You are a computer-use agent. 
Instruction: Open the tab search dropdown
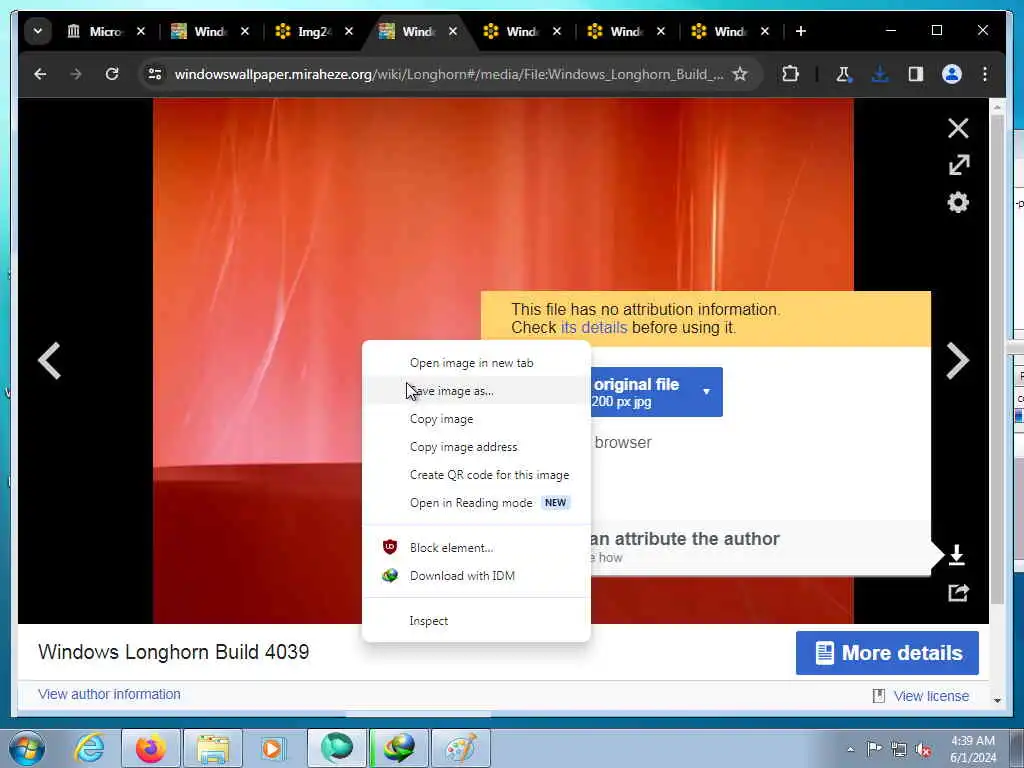click(38, 31)
